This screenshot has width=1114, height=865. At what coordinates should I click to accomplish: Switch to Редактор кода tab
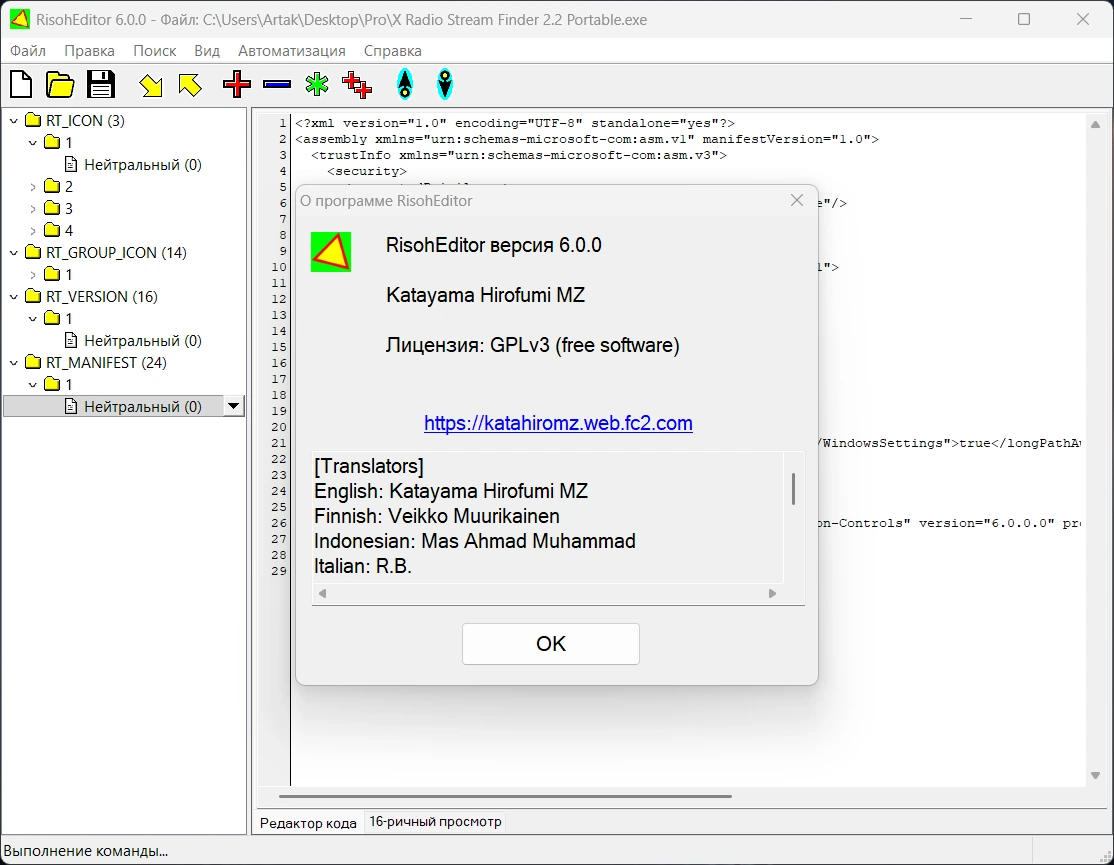click(308, 822)
